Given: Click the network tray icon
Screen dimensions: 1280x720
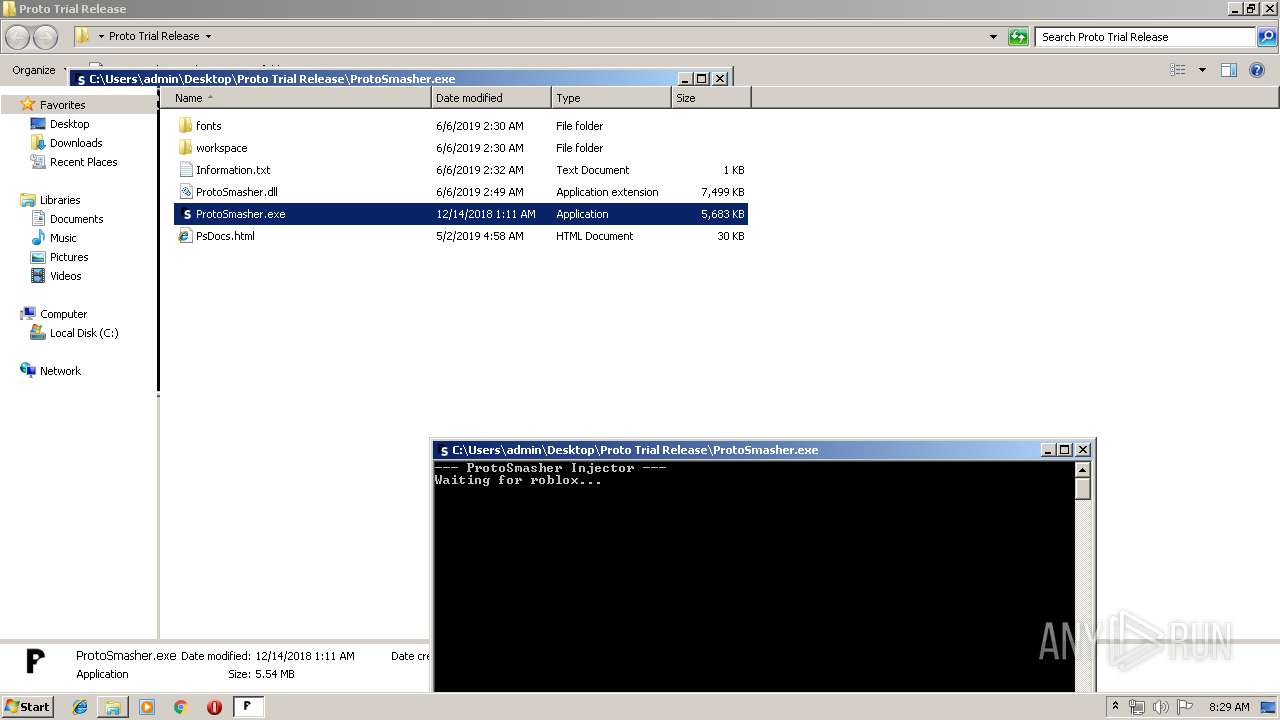Looking at the screenshot, I should (x=1137, y=707).
